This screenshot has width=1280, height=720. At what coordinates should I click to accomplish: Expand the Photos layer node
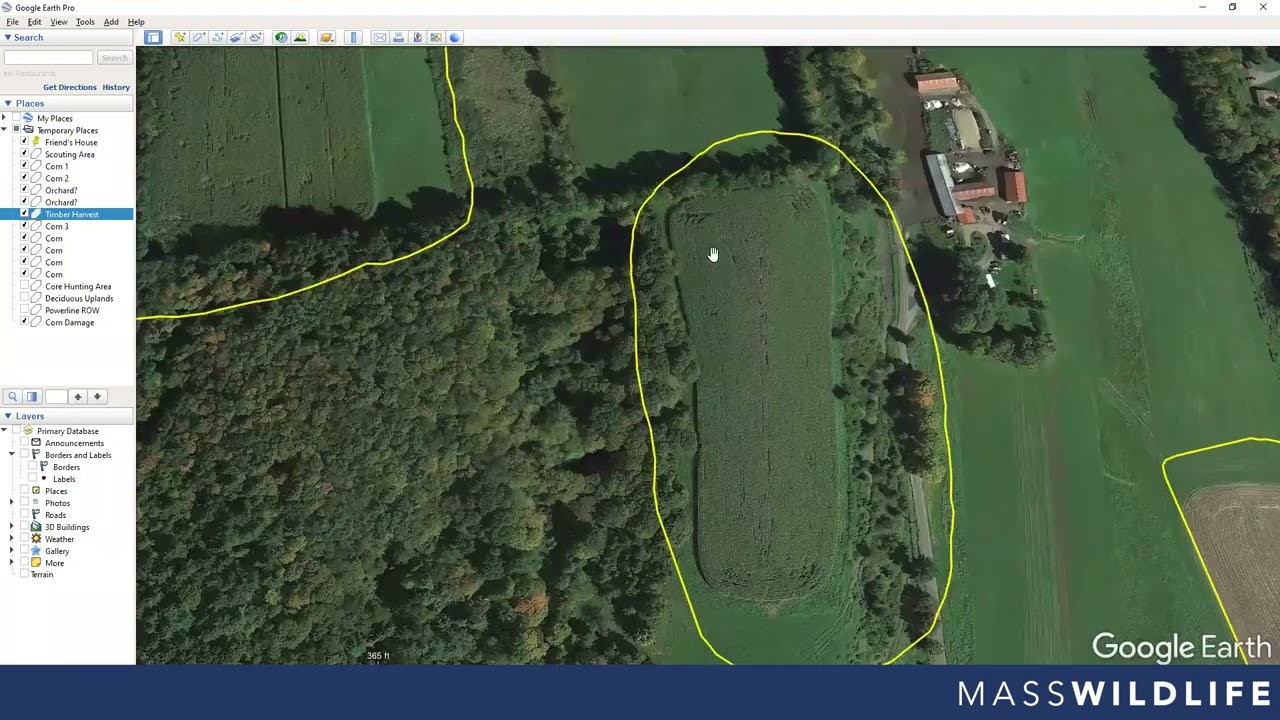pyautogui.click(x=12, y=503)
